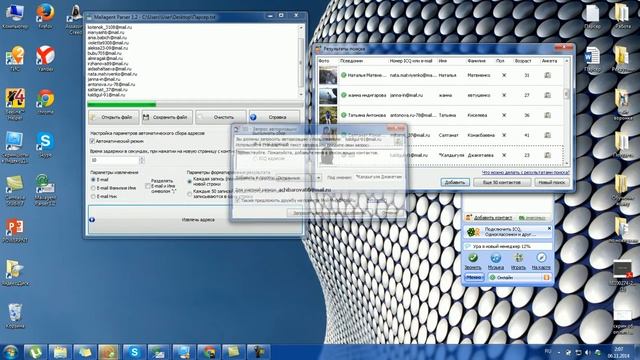This screenshot has width=640, height=360.
Task: Close the Подключить ICQ banner
Action: pyautogui.click(x=549, y=229)
